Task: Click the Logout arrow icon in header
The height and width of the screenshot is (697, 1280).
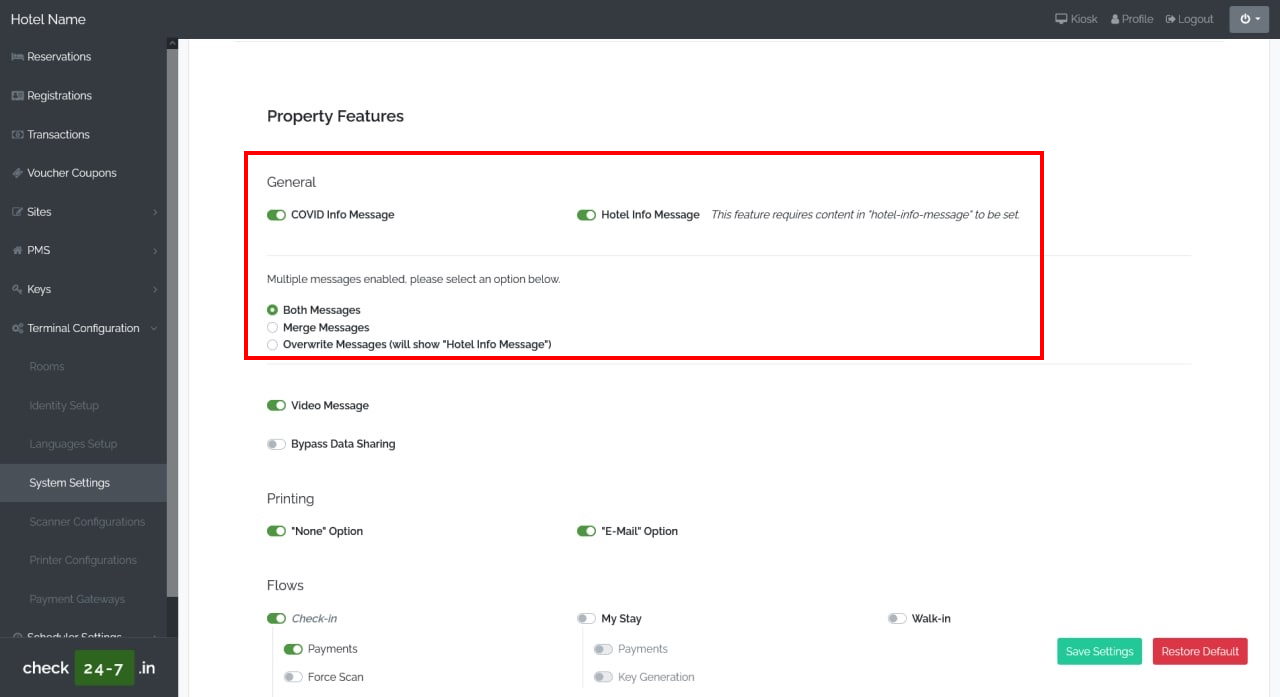Action: (x=1170, y=19)
